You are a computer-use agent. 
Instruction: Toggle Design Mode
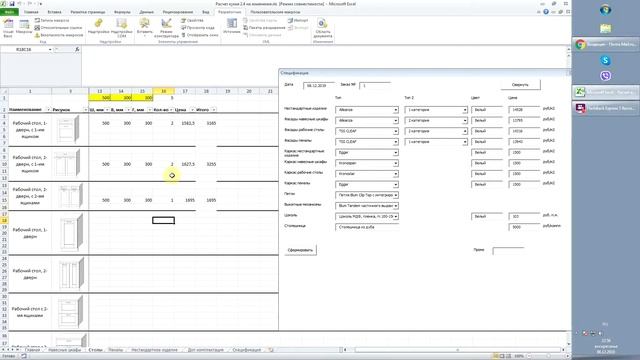click(x=167, y=28)
